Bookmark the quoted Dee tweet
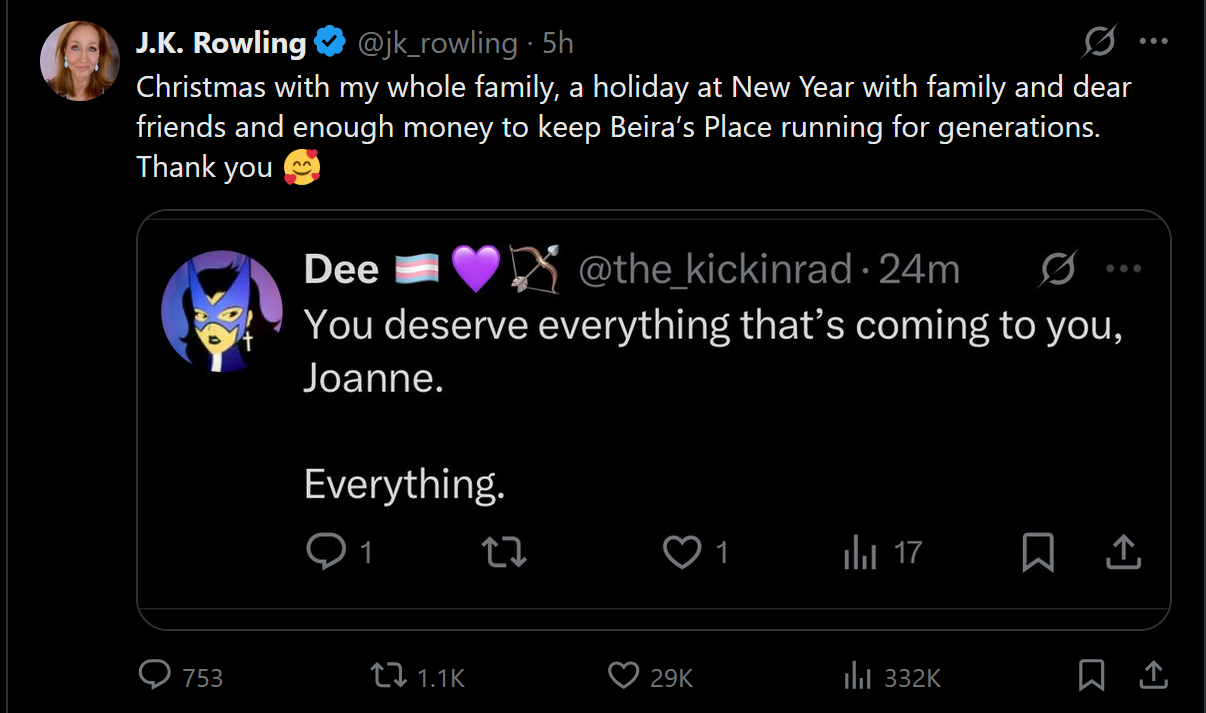The height and width of the screenshot is (713, 1206). click(x=1038, y=552)
